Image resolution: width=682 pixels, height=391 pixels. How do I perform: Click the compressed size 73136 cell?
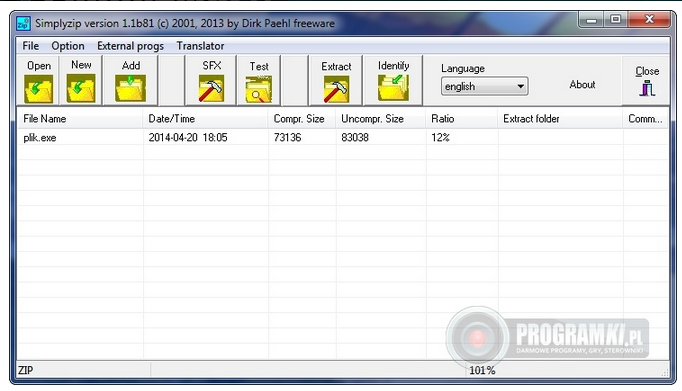pyautogui.click(x=288, y=137)
